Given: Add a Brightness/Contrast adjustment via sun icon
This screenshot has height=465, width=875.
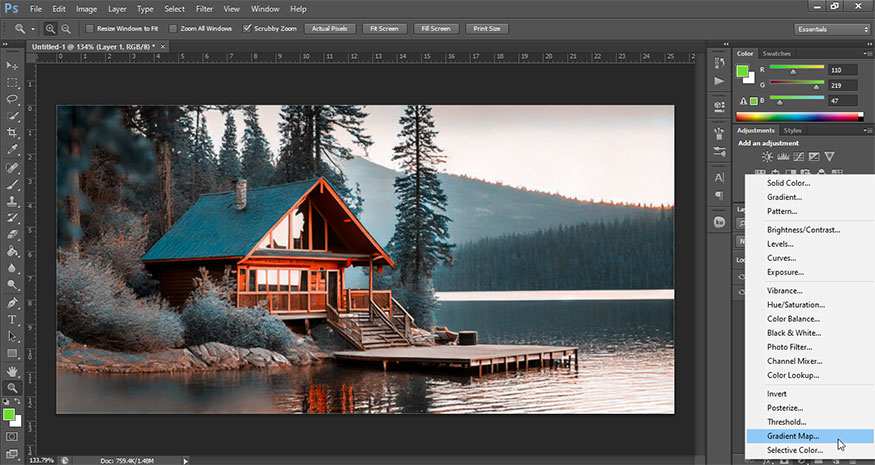Looking at the screenshot, I should coord(767,156).
